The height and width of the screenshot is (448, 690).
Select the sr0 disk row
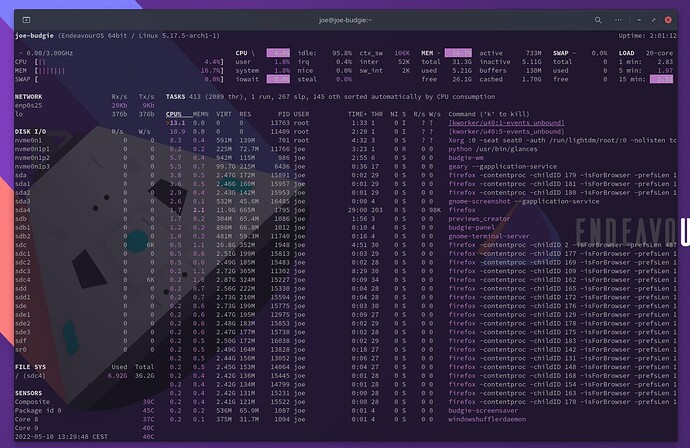[x=84, y=349]
